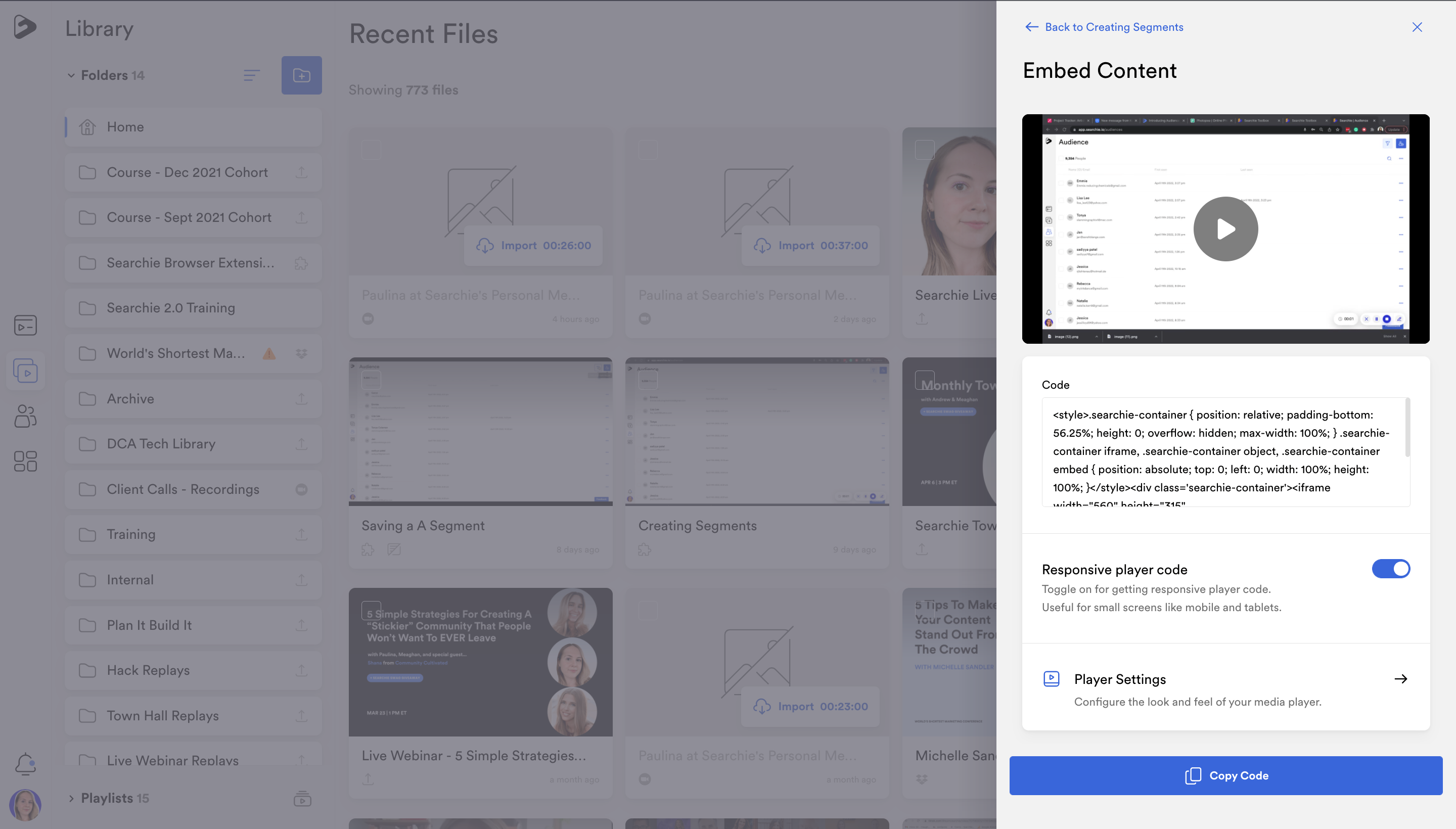Click Import 00:26:00 button
This screenshot has height=829, width=1456.
coord(533,245)
